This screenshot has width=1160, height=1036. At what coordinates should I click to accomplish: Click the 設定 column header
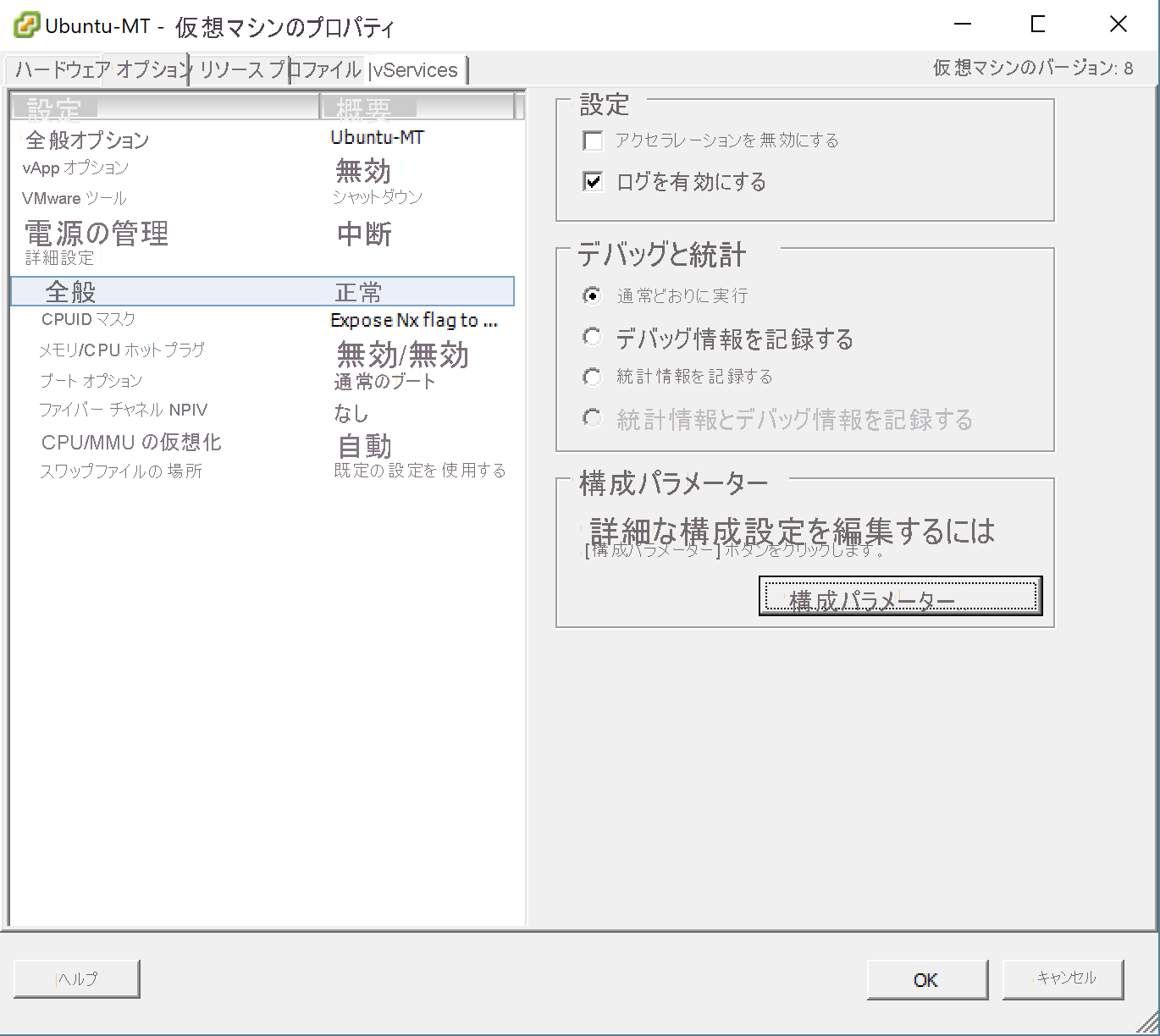tap(164, 107)
